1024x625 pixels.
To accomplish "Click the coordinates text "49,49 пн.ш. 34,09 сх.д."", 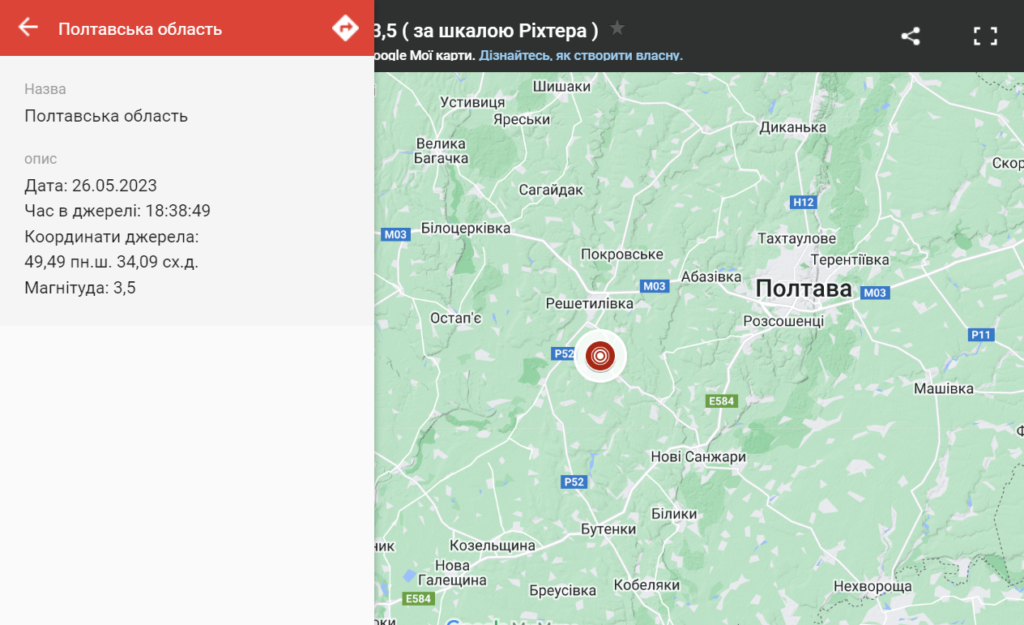I will point(111,263).
